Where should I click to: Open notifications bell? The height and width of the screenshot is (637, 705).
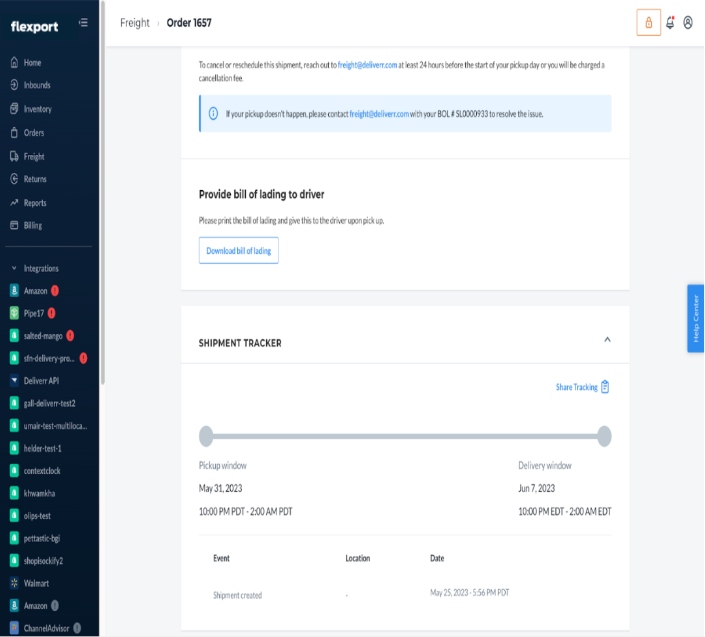[670, 22]
